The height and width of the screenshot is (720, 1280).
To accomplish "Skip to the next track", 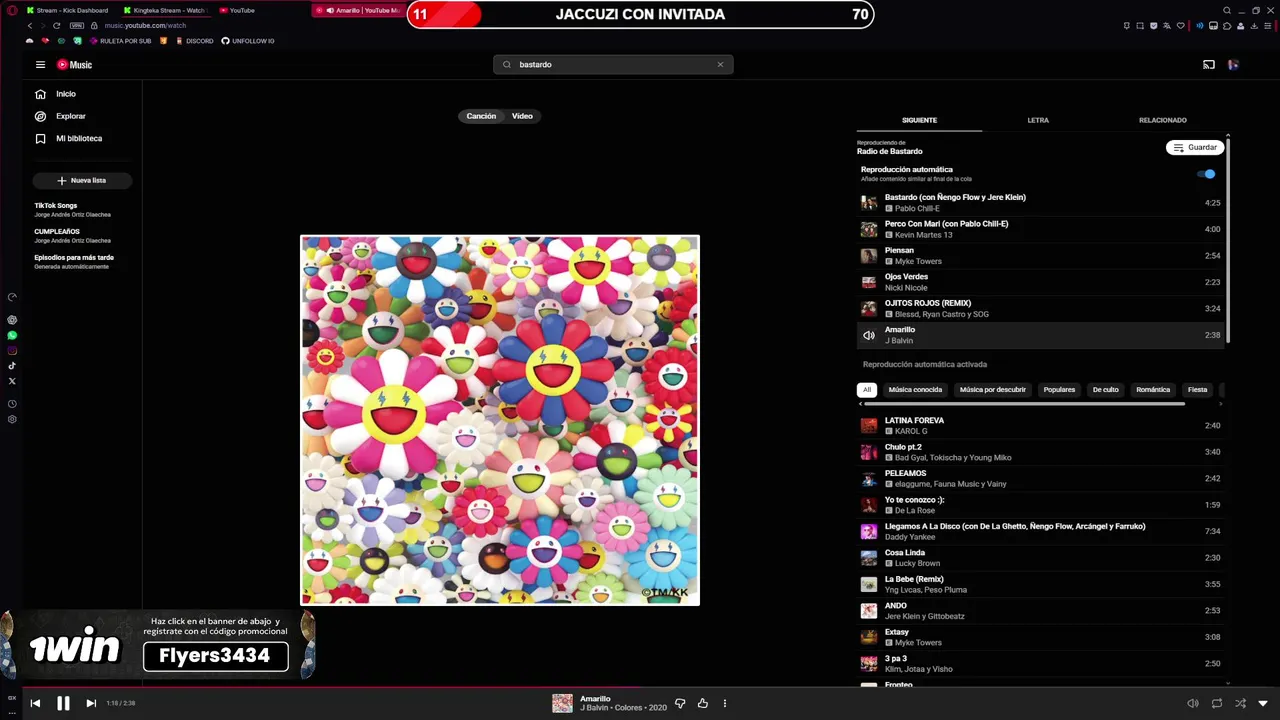I will click(x=91, y=703).
